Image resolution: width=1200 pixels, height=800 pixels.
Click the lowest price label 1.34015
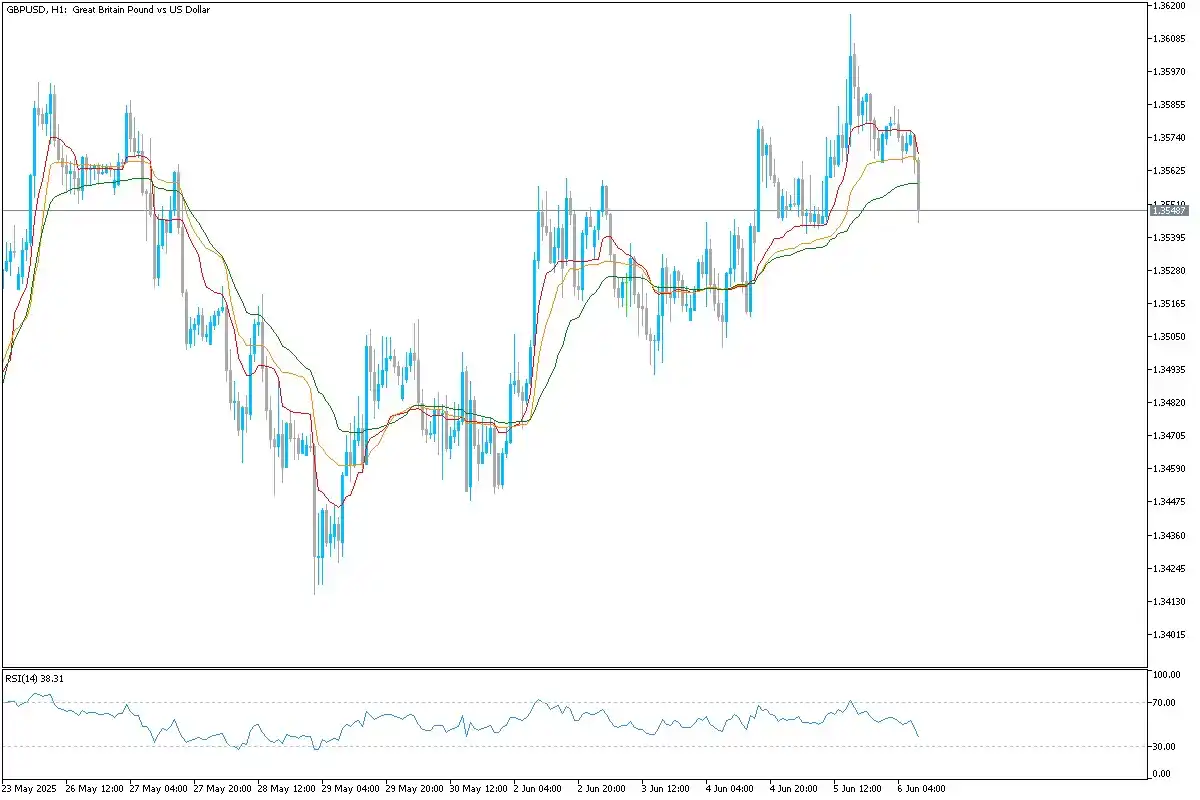pyautogui.click(x=1169, y=634)
